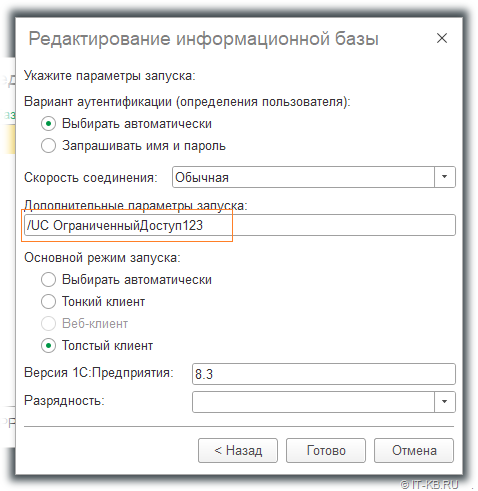The width and height of the screenshot is (478, 491).
Task: Click the Дополнительные параметры запуска text field
Action: coord(240,225)
